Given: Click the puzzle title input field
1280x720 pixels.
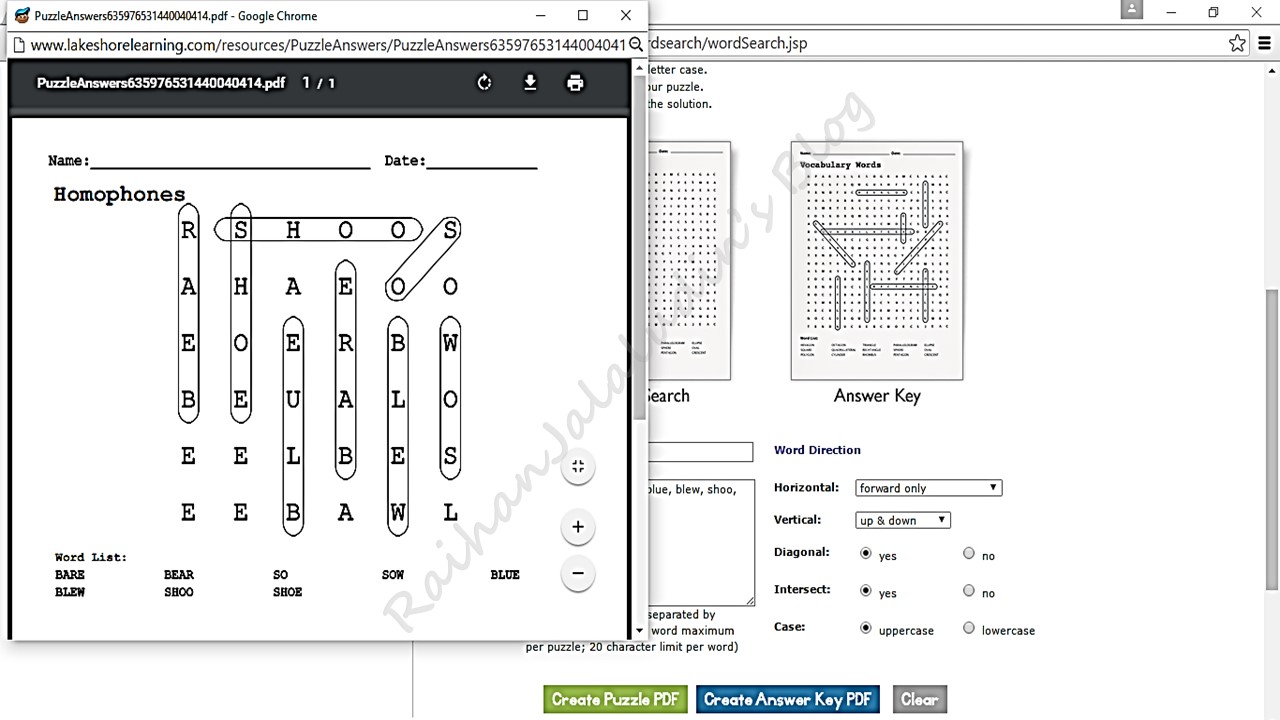Looking at the screenshot, I should pos(700,452).
